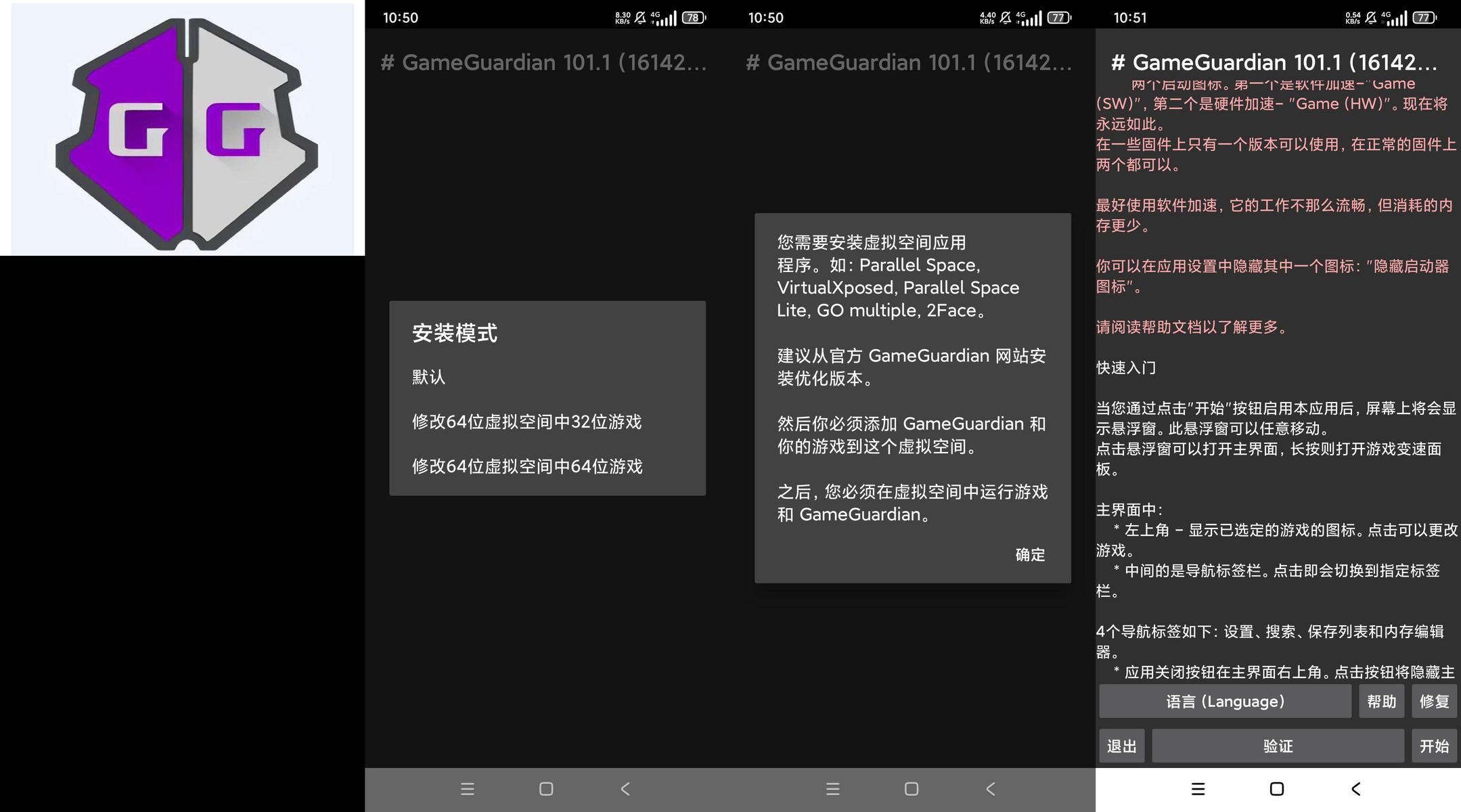Screen dimensions: 1461x812
Task: Open 语言 (Language) selector button
Action: point(1225,701)
